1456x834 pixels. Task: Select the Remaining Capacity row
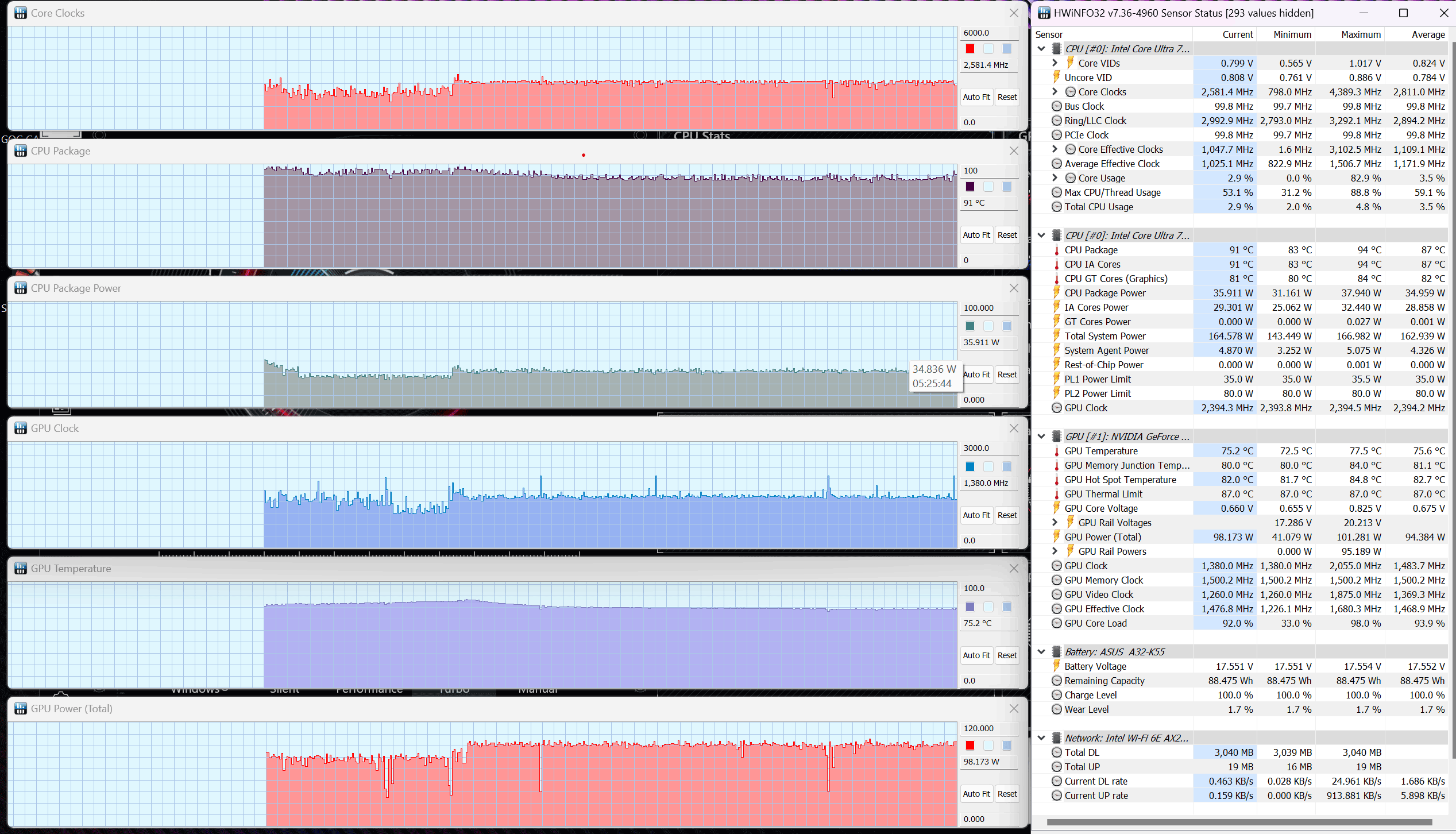[x=1241, y=681]
